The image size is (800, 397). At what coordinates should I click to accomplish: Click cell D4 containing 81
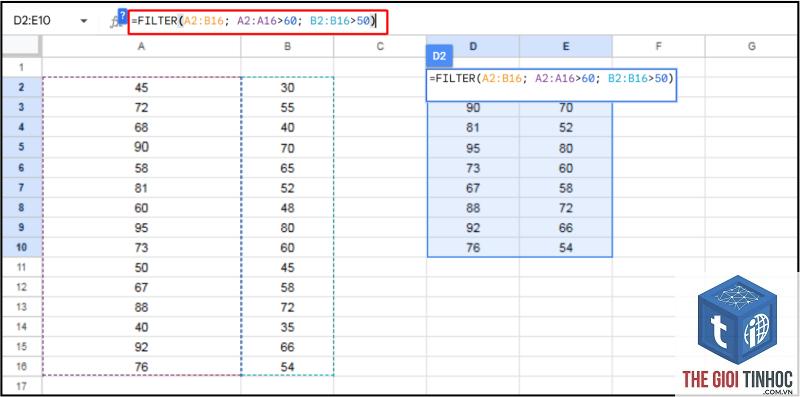tap(473, 128)
